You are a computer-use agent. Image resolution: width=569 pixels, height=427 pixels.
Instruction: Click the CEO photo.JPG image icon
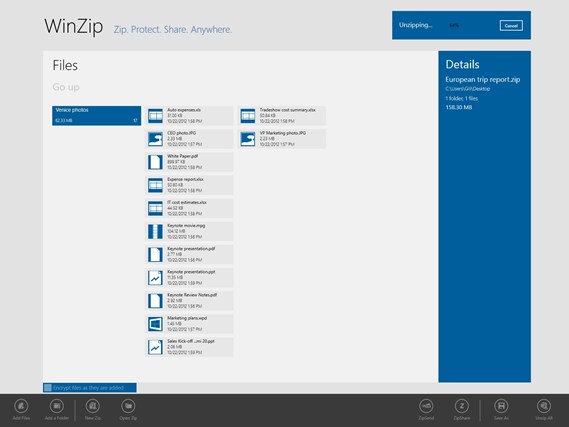pyautogui.click(x=155, y=139)
